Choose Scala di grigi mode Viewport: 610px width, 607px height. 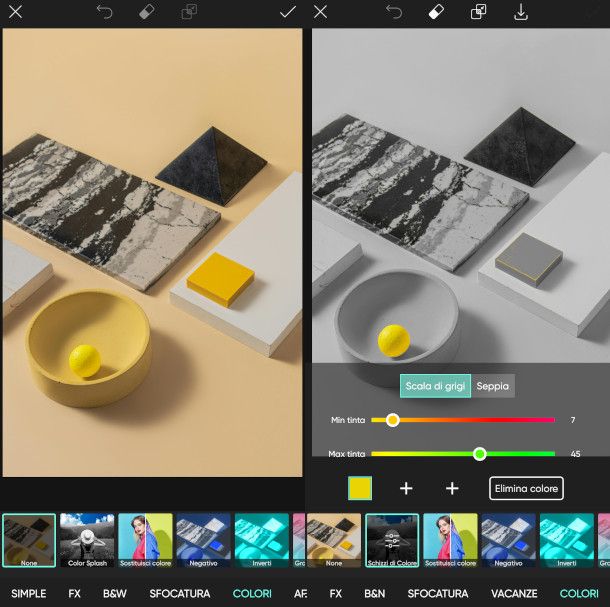tap(435, 386)
